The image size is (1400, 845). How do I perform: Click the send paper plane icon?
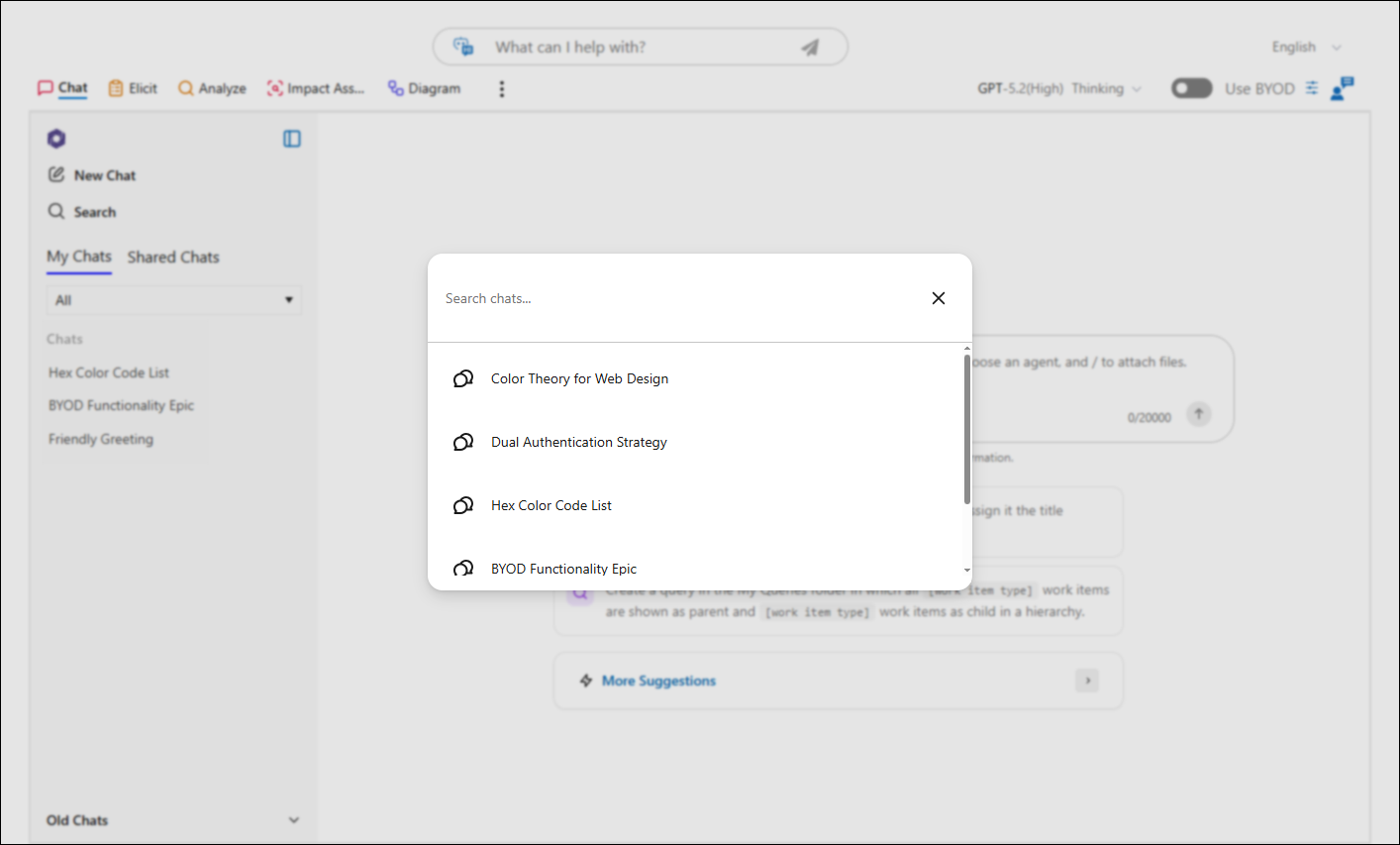point(810,47)
